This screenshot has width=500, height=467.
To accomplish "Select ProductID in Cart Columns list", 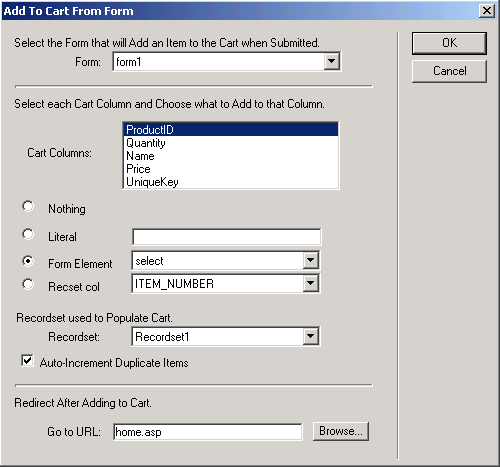I will [231, 129].
